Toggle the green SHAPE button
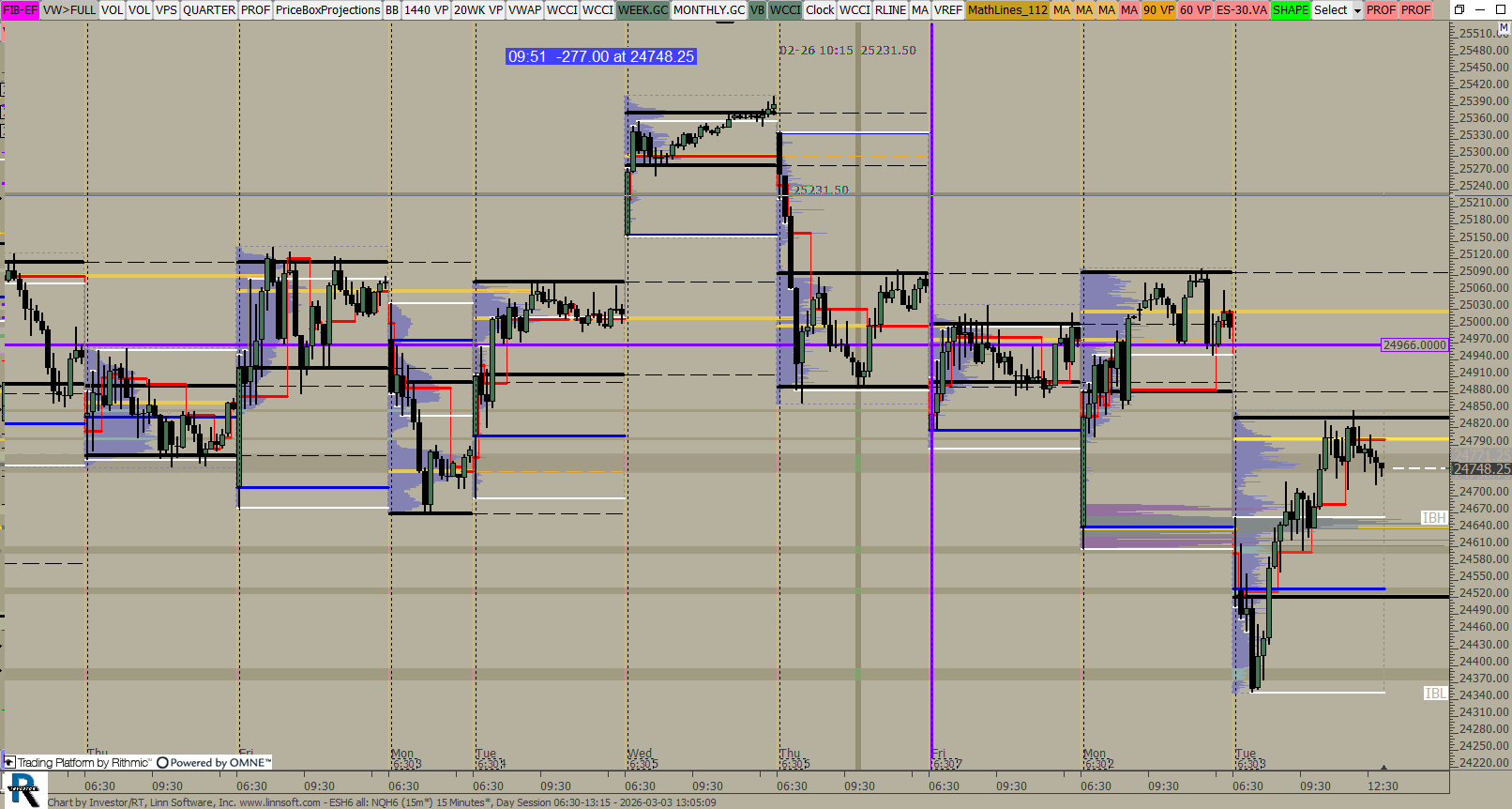The height and width of the screenshot is (809, 1512). pyautogui.click(x=1290, y=9)
